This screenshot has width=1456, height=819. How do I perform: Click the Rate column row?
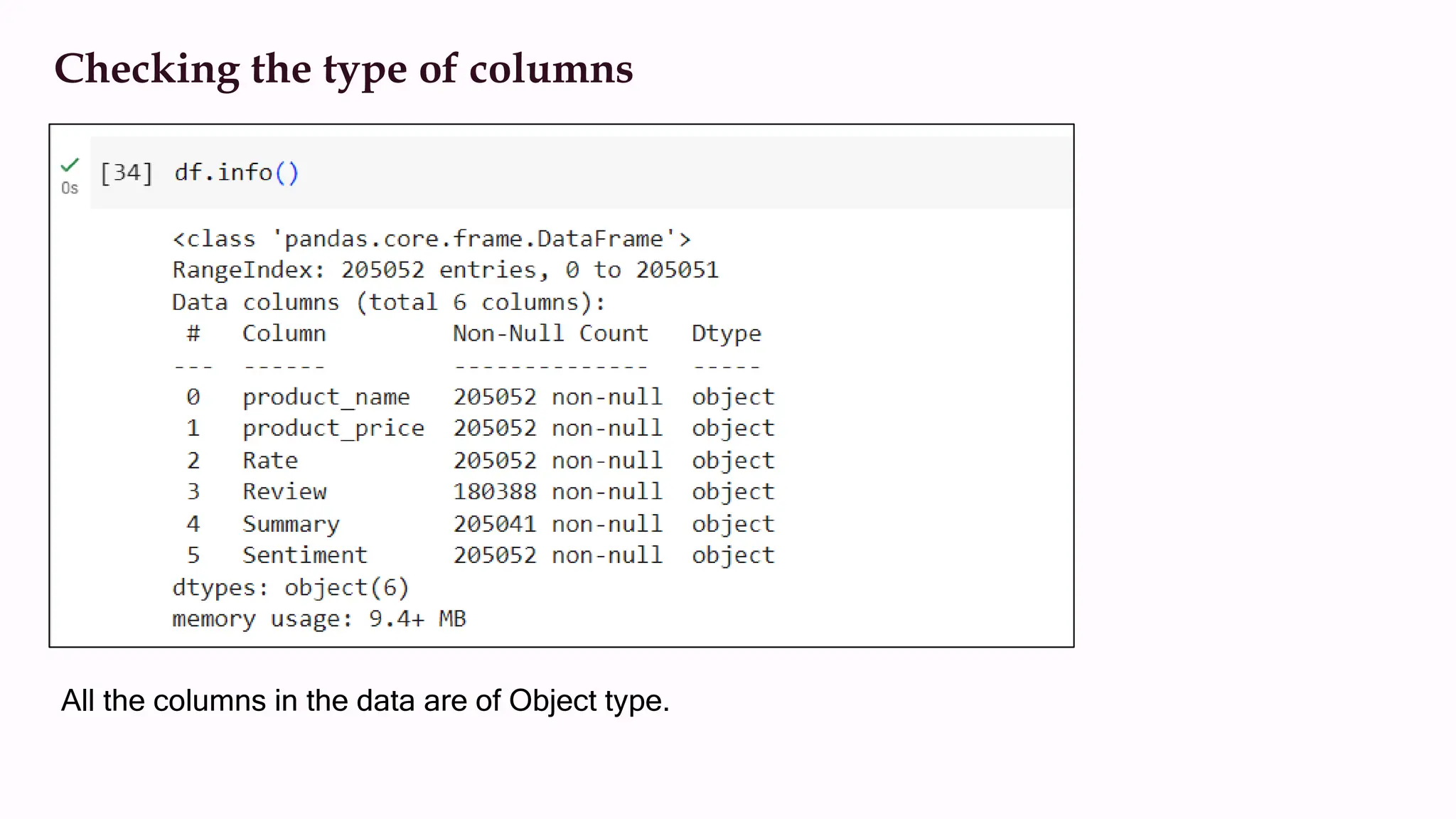click(x=270, y=460)
